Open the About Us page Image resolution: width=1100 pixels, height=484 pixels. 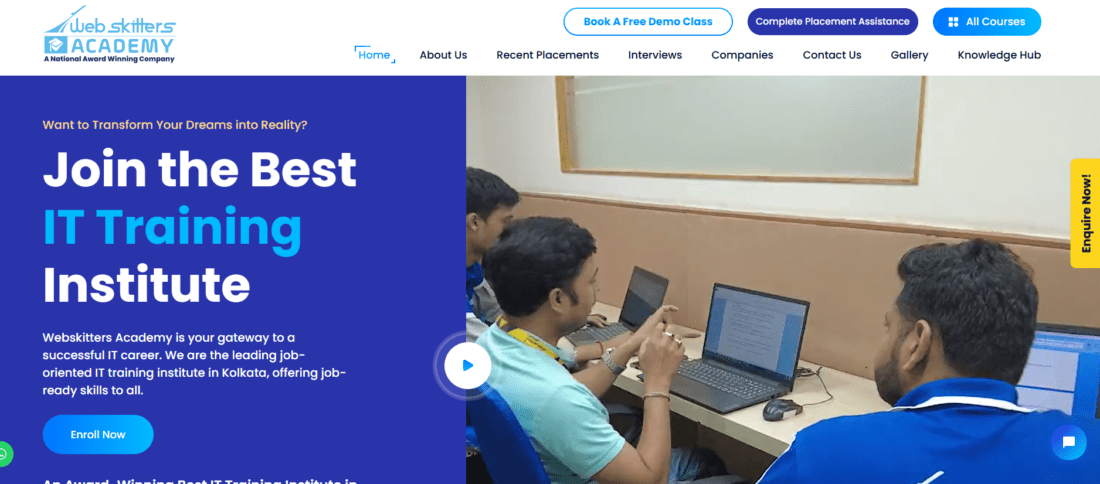coord(443,55)
